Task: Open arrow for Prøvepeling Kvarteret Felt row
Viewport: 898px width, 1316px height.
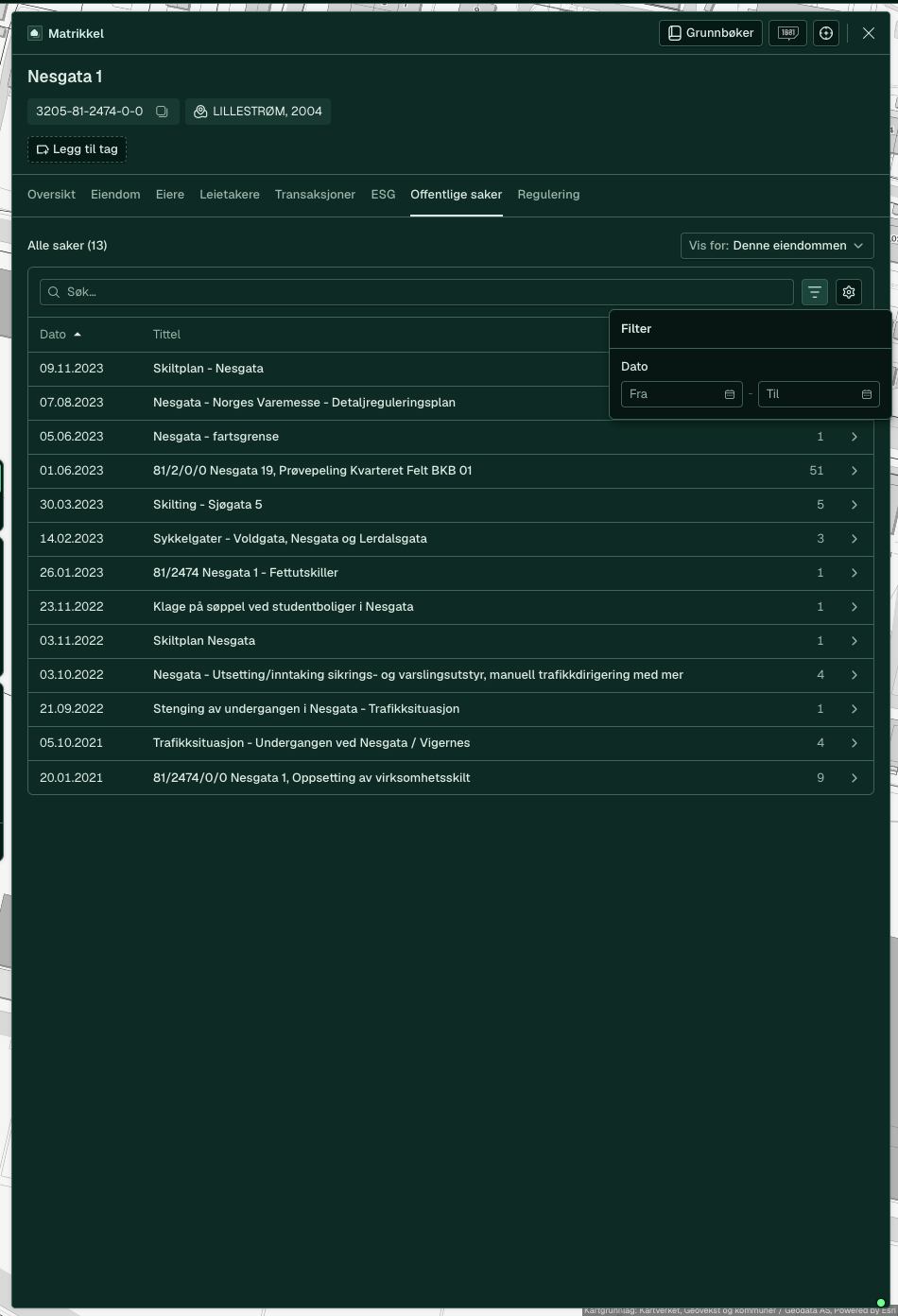Action: point(855,471)
